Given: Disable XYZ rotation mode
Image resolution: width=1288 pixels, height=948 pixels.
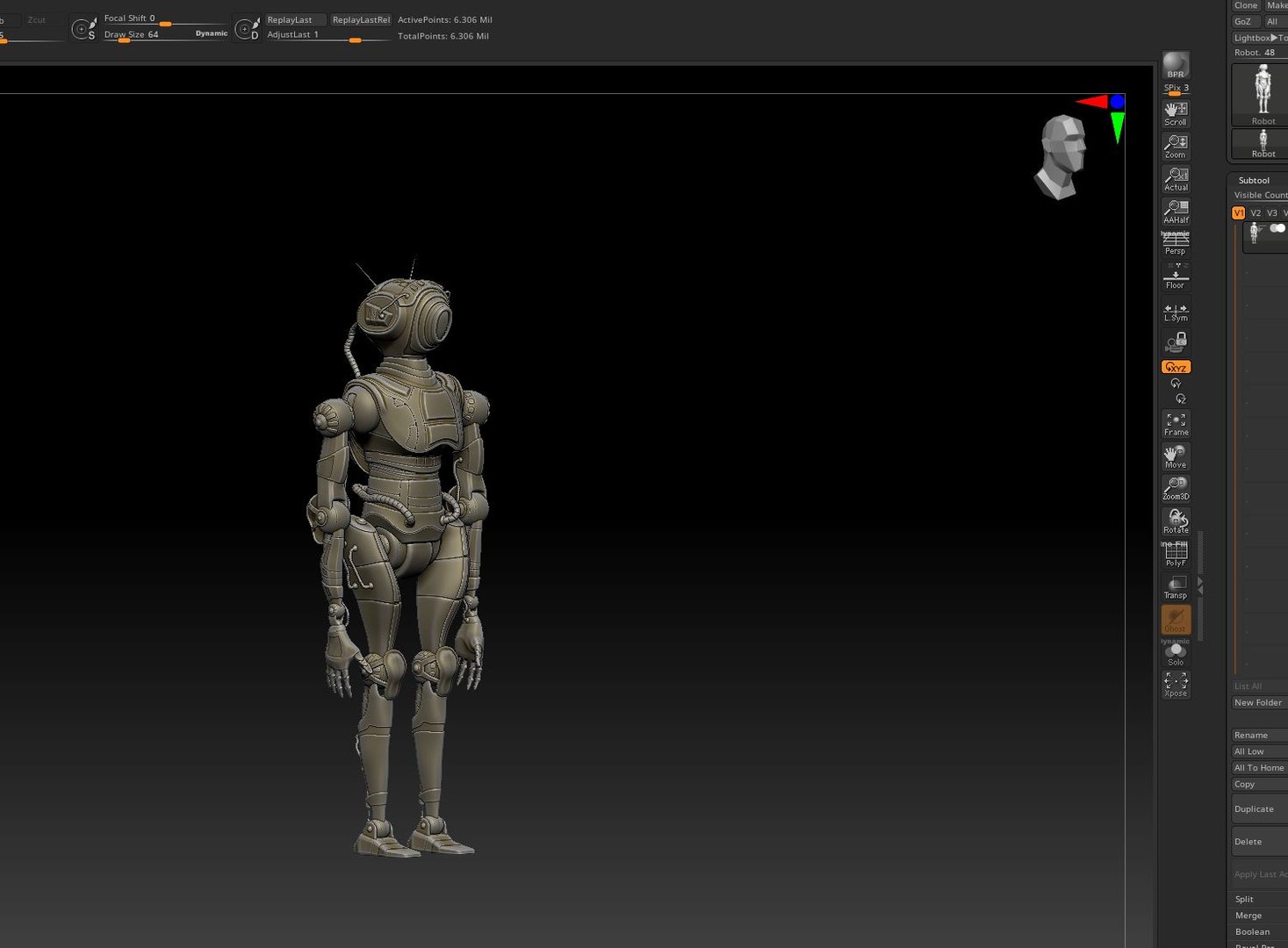Looking at the screenshot, I should pos(1176,367).
